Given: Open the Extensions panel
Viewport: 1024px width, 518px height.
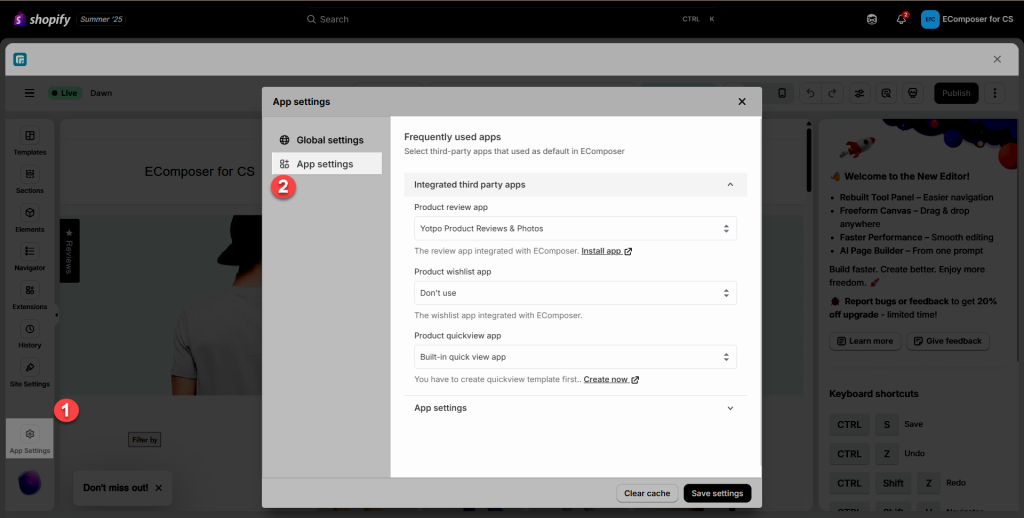Looking at the screenshot, I should pos(29,295).
